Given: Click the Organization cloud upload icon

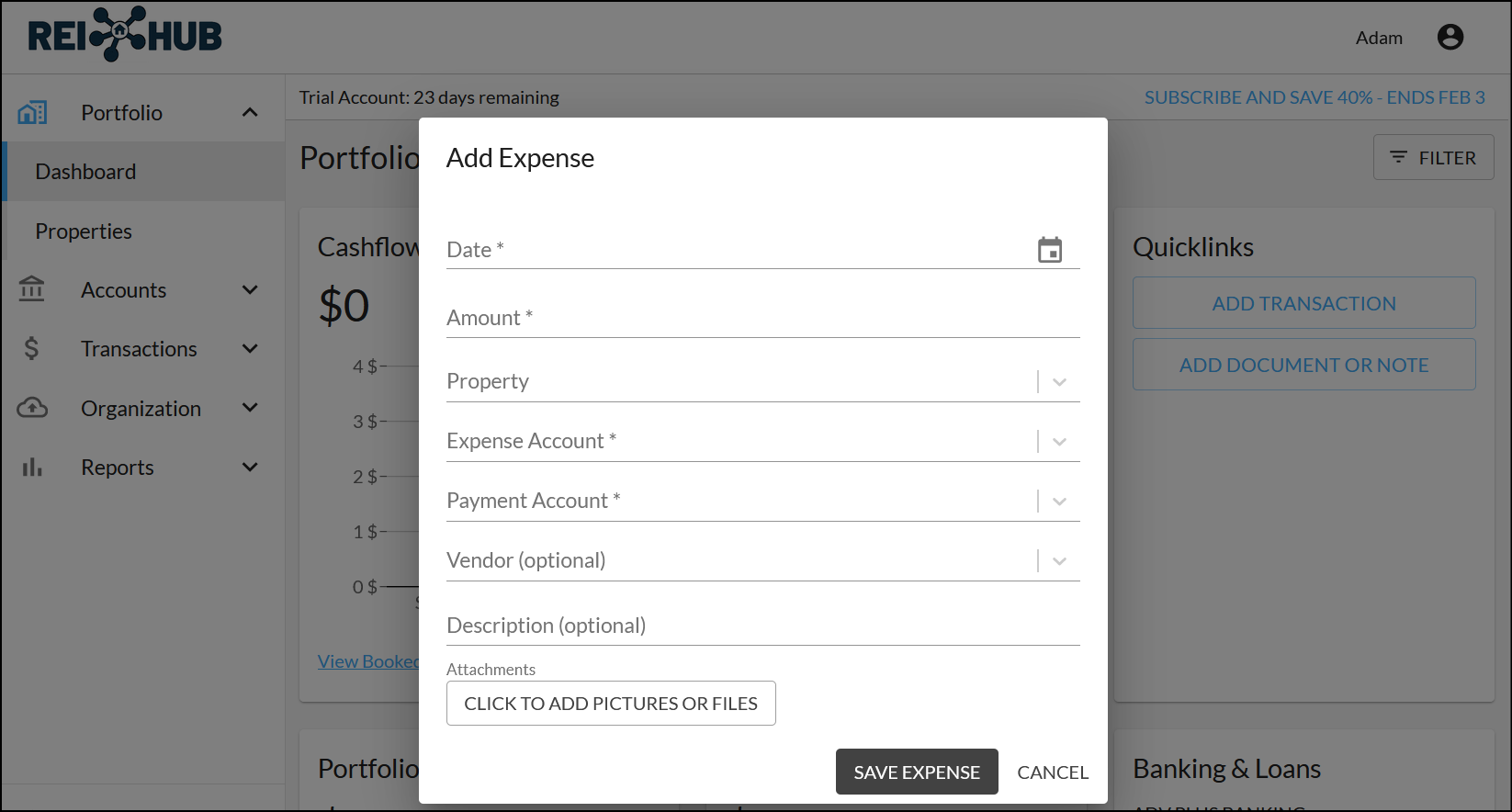Looking at the screenshot, I should (x=32, y=408).
